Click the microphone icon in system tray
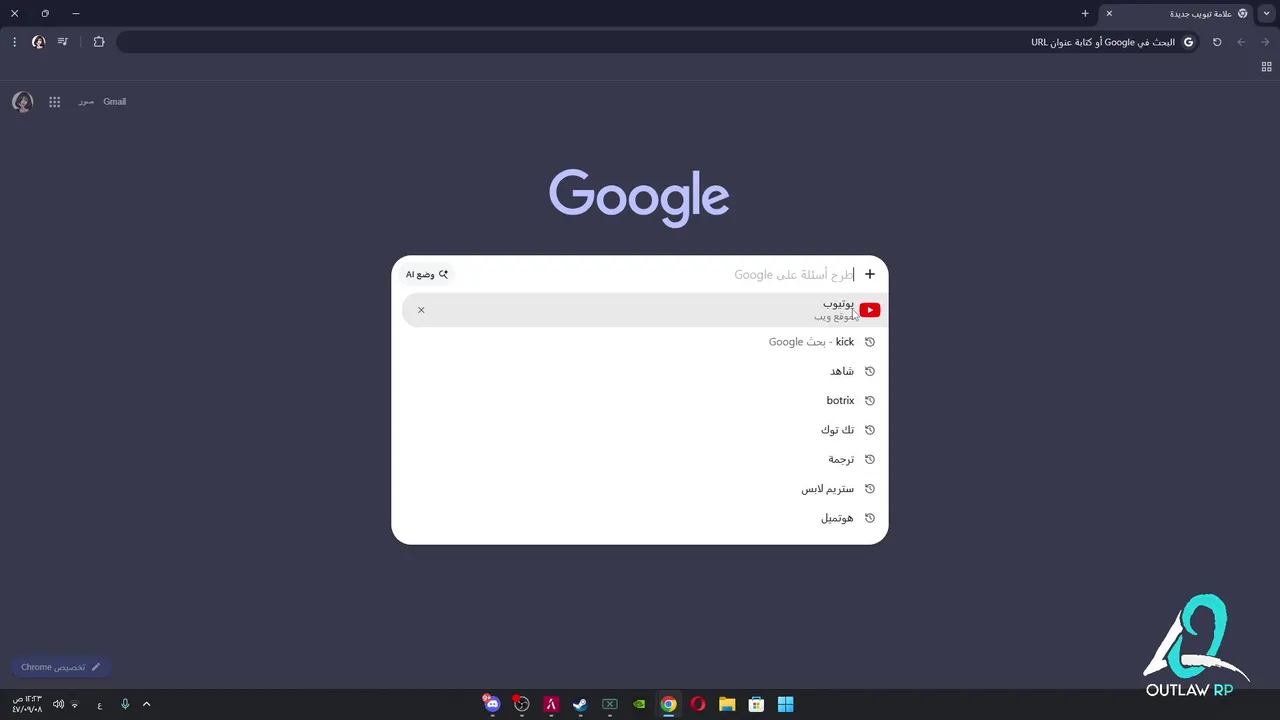This screenshot has width=1280, height=720. coord(125,704)
